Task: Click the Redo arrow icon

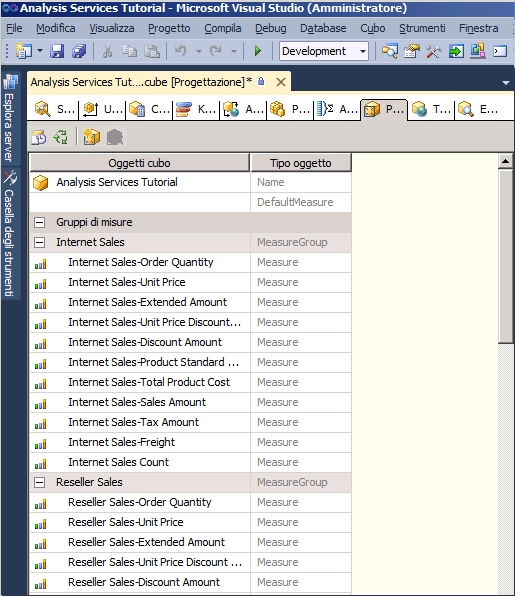Action: 216,51
